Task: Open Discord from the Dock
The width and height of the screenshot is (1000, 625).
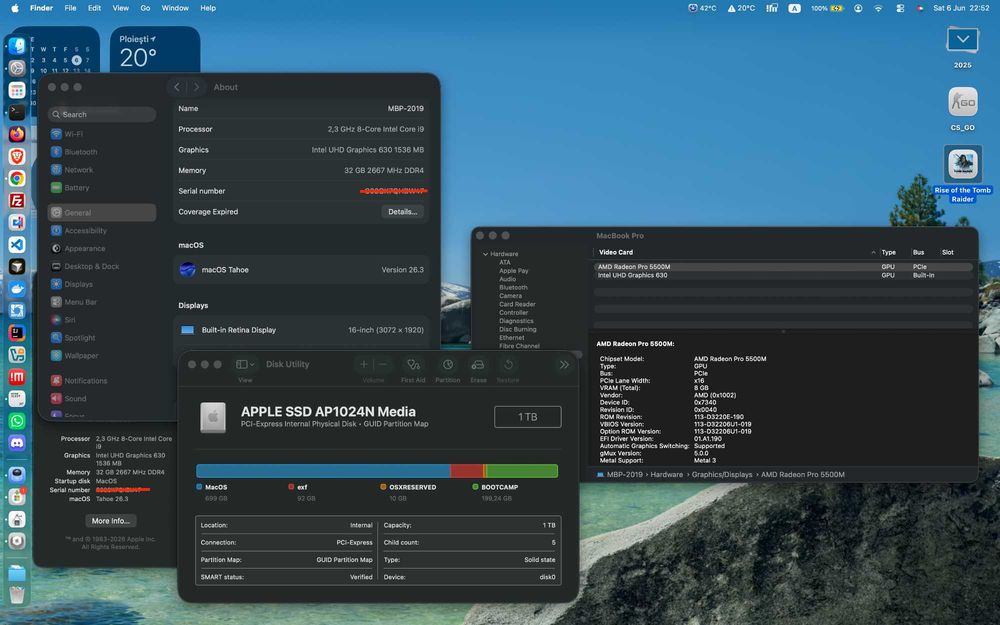Action: click(x=17, y=443)
